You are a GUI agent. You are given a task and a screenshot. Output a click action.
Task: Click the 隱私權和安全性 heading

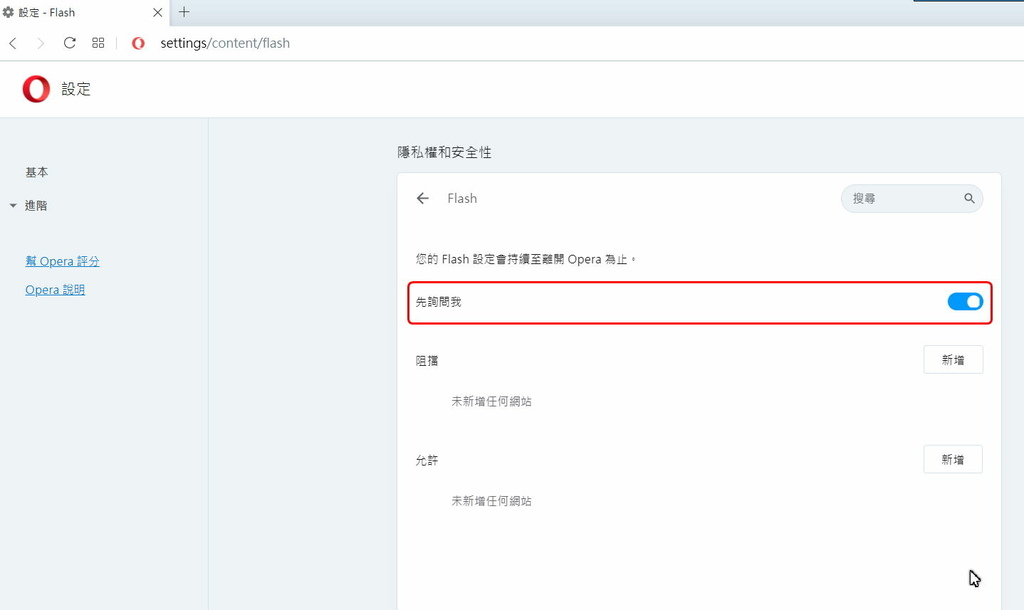pos(444,152)
